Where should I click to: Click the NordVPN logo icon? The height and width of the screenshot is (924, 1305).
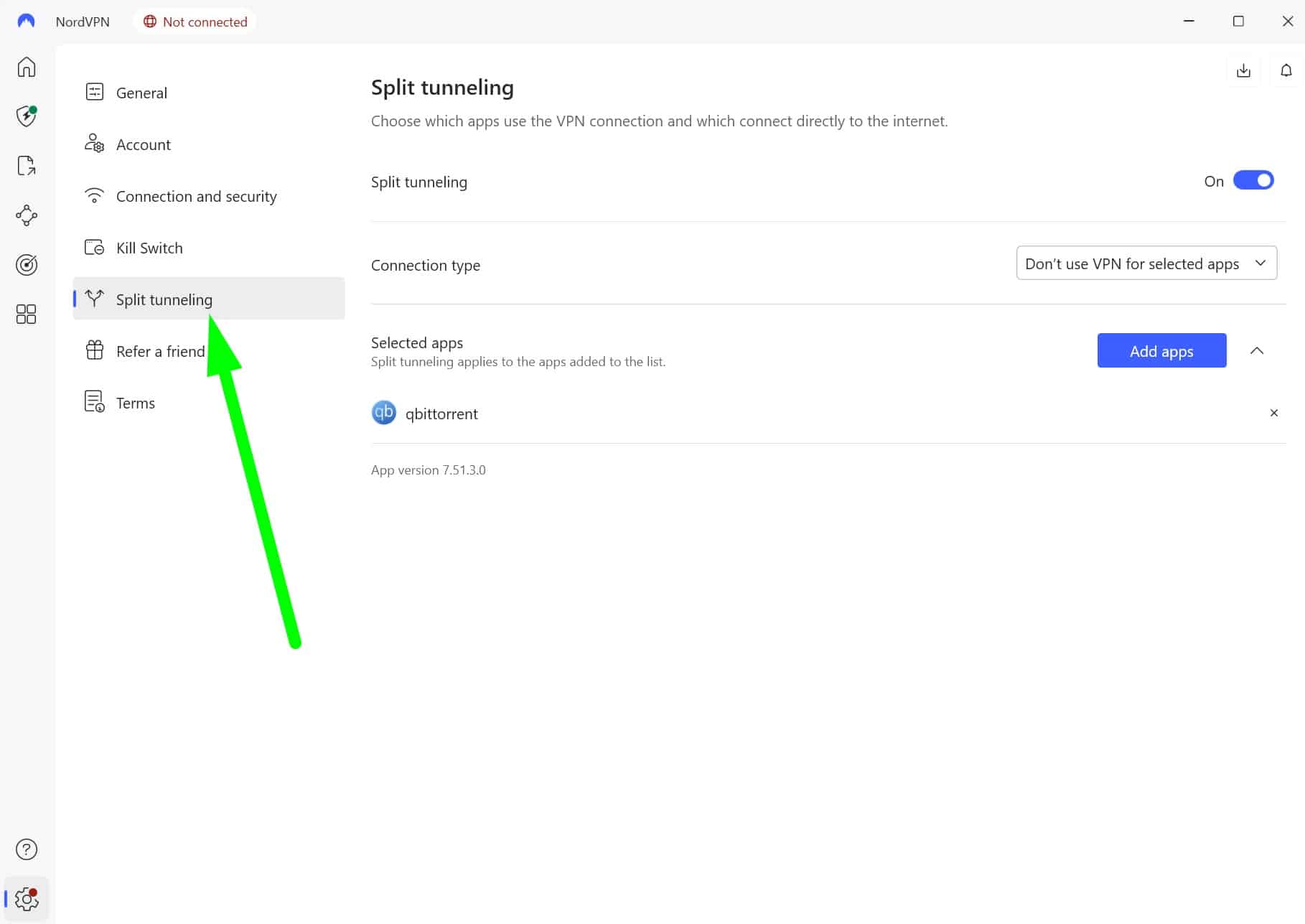[x=26, y=22]
